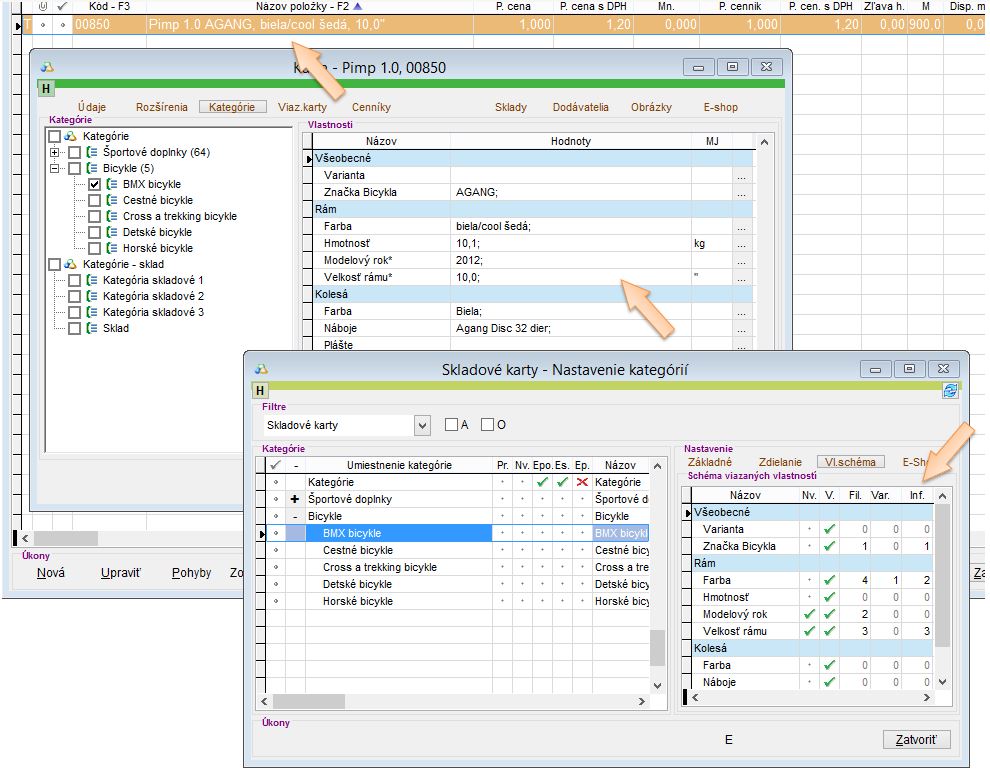The image size is (990, 768).
Task: Open the Vl.schéma settings tab
Action: click(x=849, y=462)
